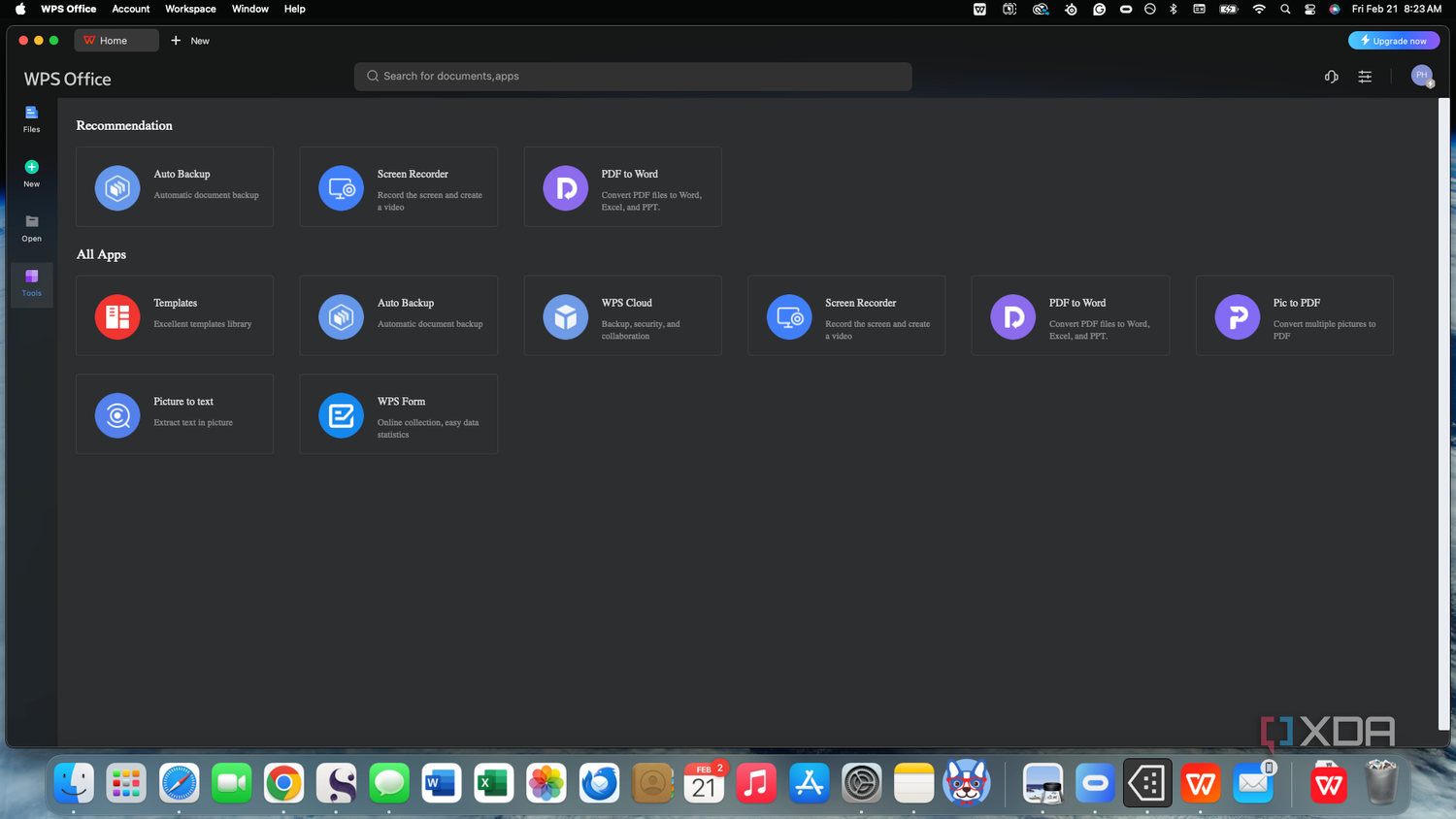This screenshot has height=819, width=1456.
Task: Click the search for documents field
Action: coord(633,77)
